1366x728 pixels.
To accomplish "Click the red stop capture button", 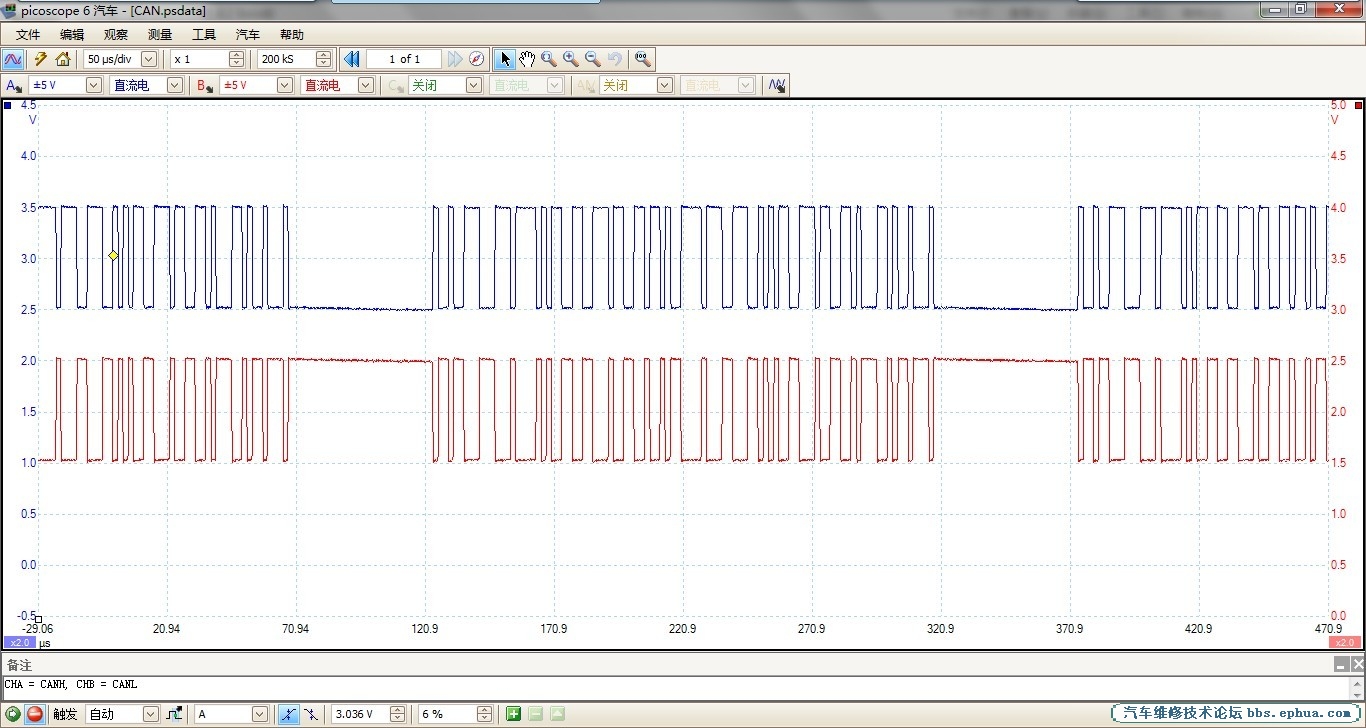I will pyautogui.click(x=35, y=714).
